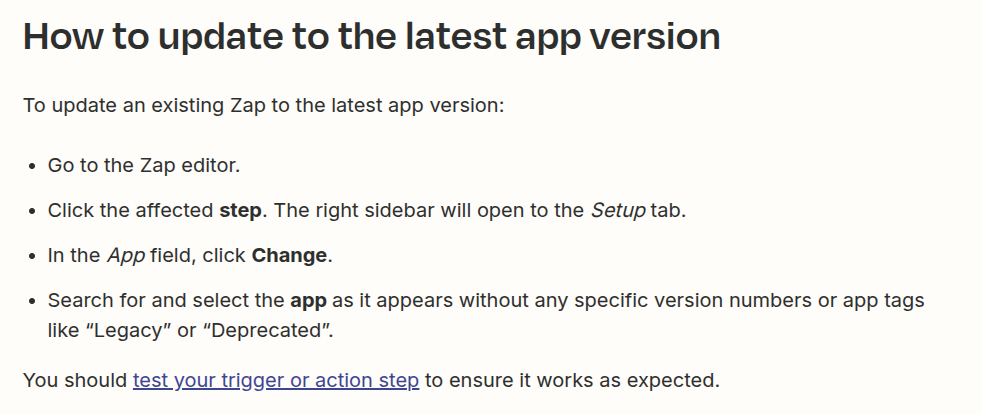Click the bold word "step" in second bullet

(240, 211)
